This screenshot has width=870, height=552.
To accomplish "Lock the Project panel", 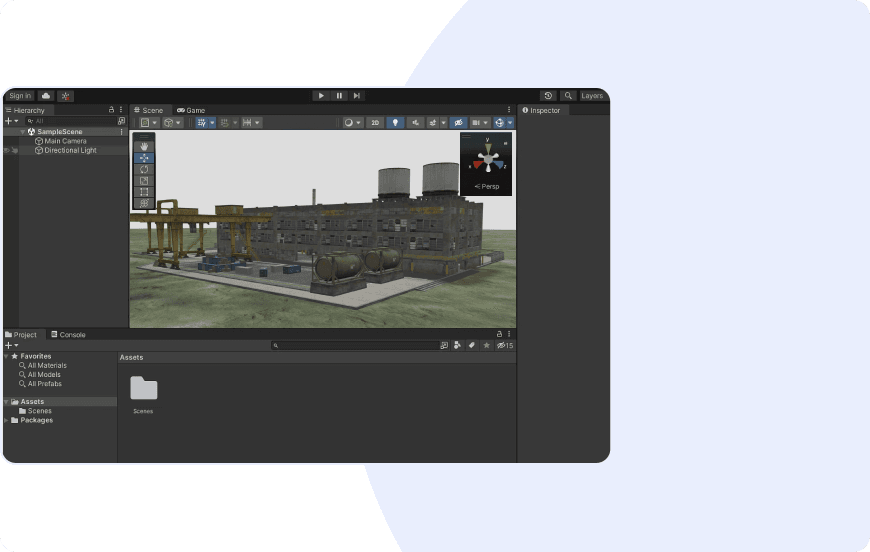I will [x=499, y=334].
